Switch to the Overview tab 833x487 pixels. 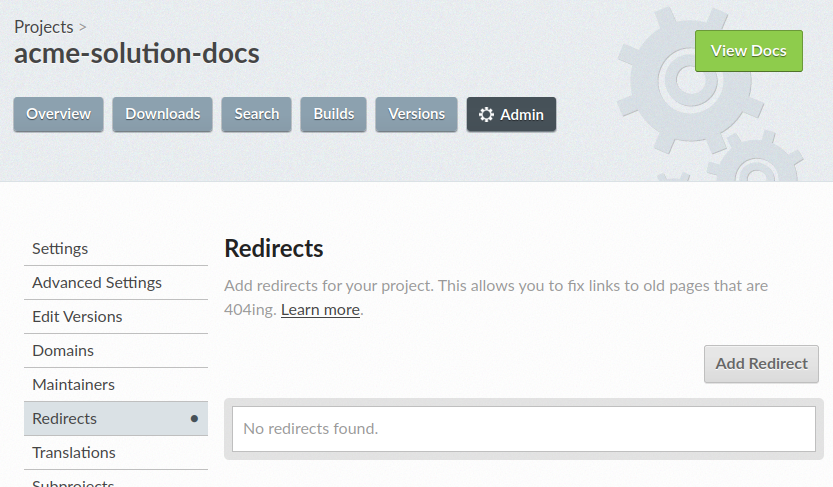(x=58, y=114)
